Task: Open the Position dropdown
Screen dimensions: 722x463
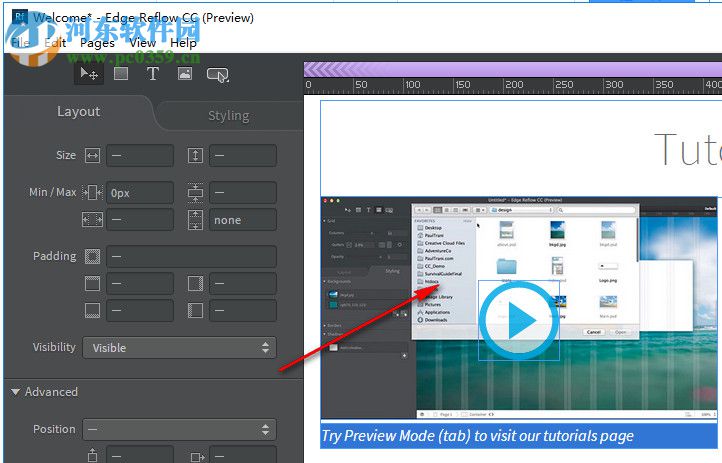Action: tap(180, 429)
